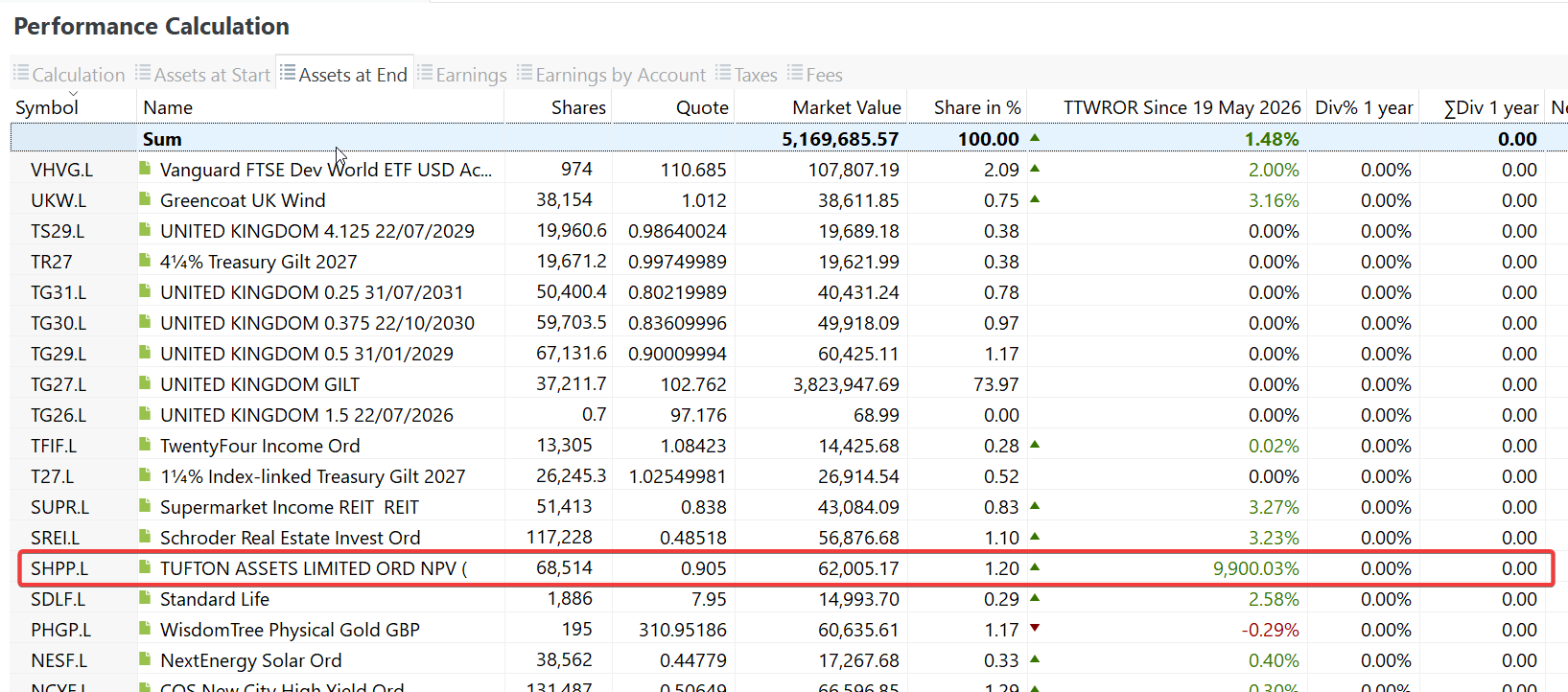Click the NESF.L symbol cell
Image resolution: width=1568 pixels, height=692 pixels.
59,660
